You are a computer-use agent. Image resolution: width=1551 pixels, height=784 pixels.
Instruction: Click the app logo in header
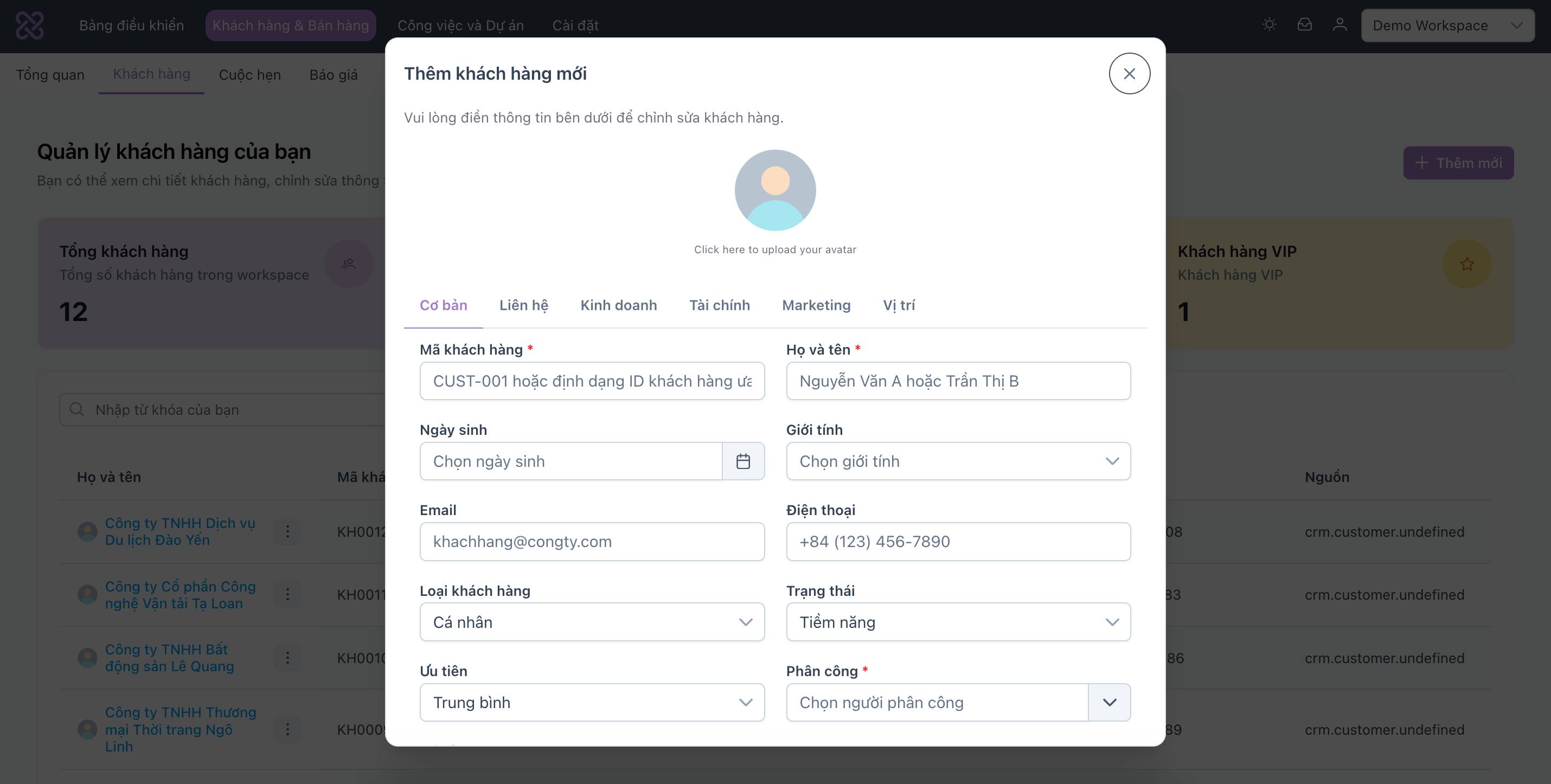point(29,25)
